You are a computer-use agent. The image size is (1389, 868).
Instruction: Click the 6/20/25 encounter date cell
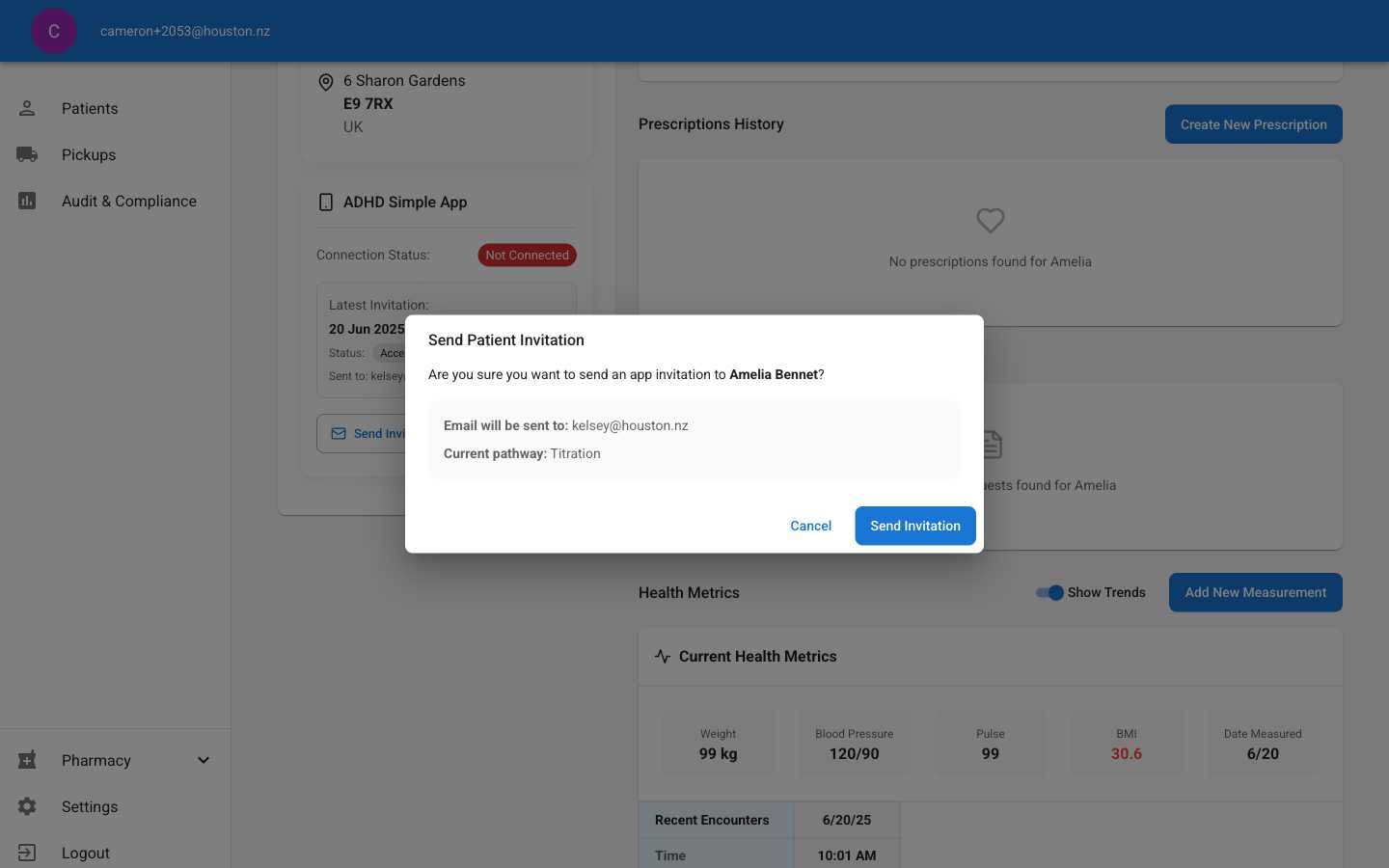tap(847, 820)
